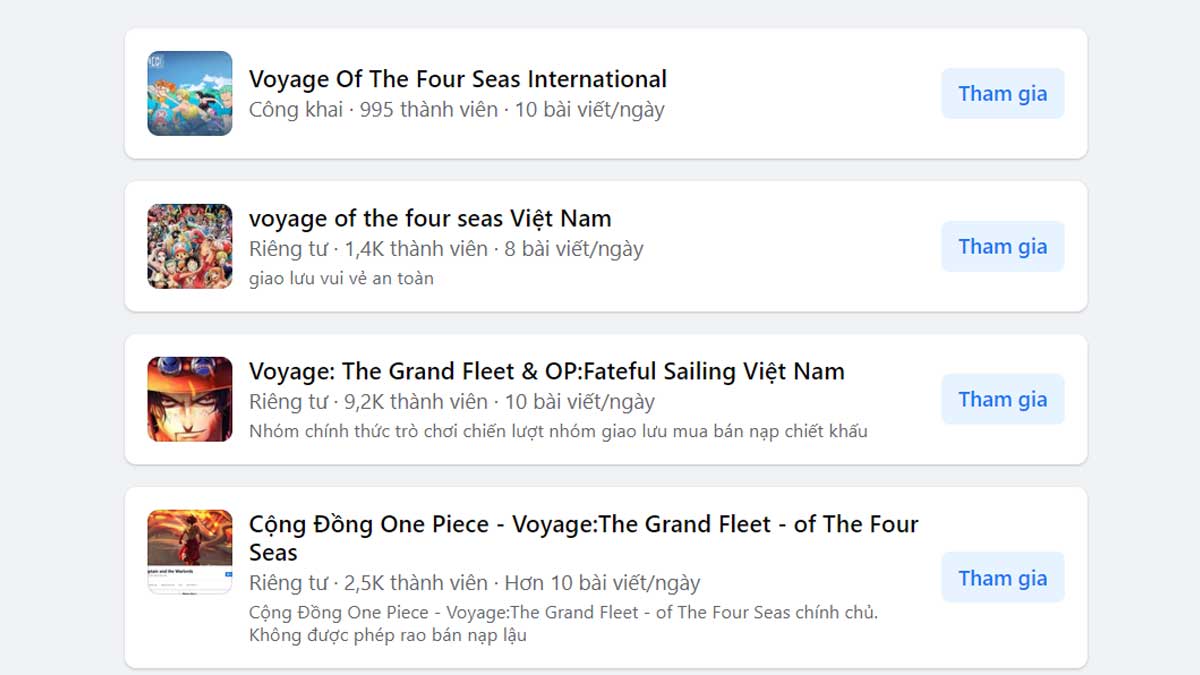Select the Cộng Đồng One Piece group thumbnail
1200x675 pixels.
tap(189, 551)
